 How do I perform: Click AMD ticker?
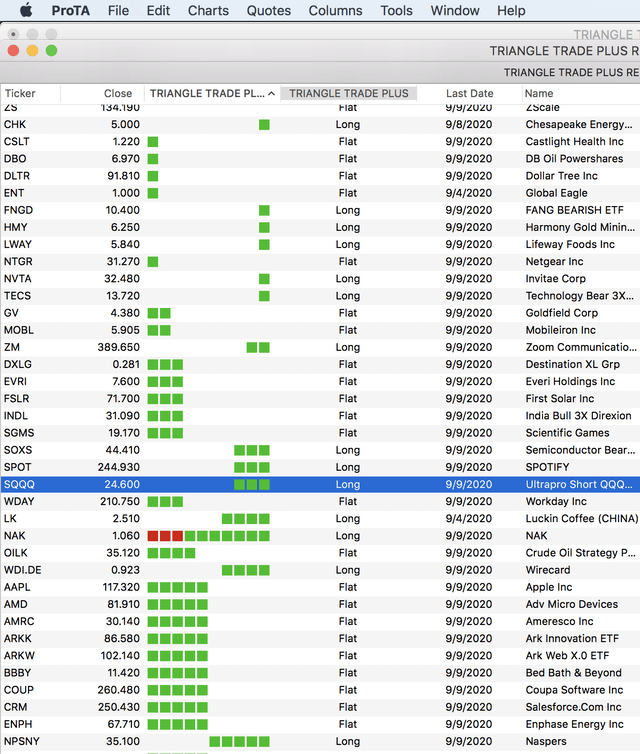16,604
